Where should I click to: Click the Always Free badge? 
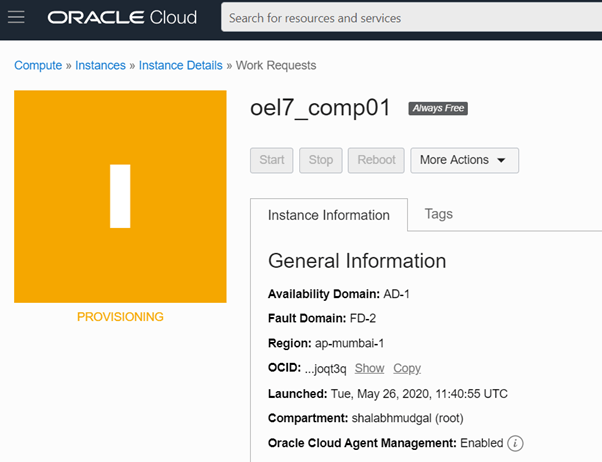(x=438, y=109)
